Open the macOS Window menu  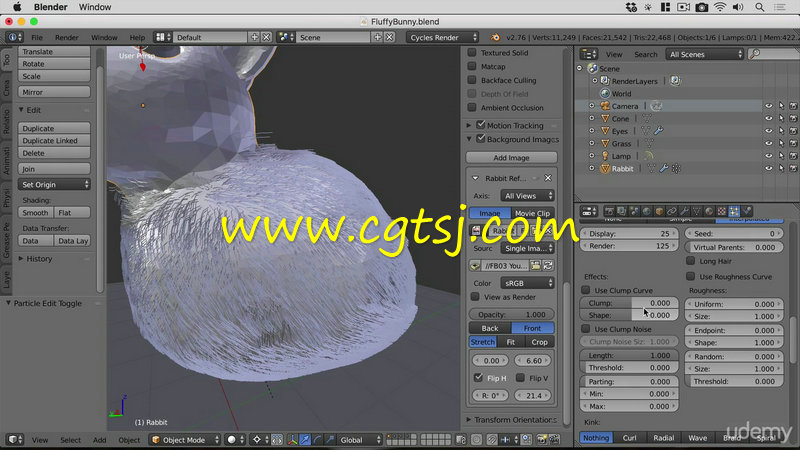pos(95,7)
